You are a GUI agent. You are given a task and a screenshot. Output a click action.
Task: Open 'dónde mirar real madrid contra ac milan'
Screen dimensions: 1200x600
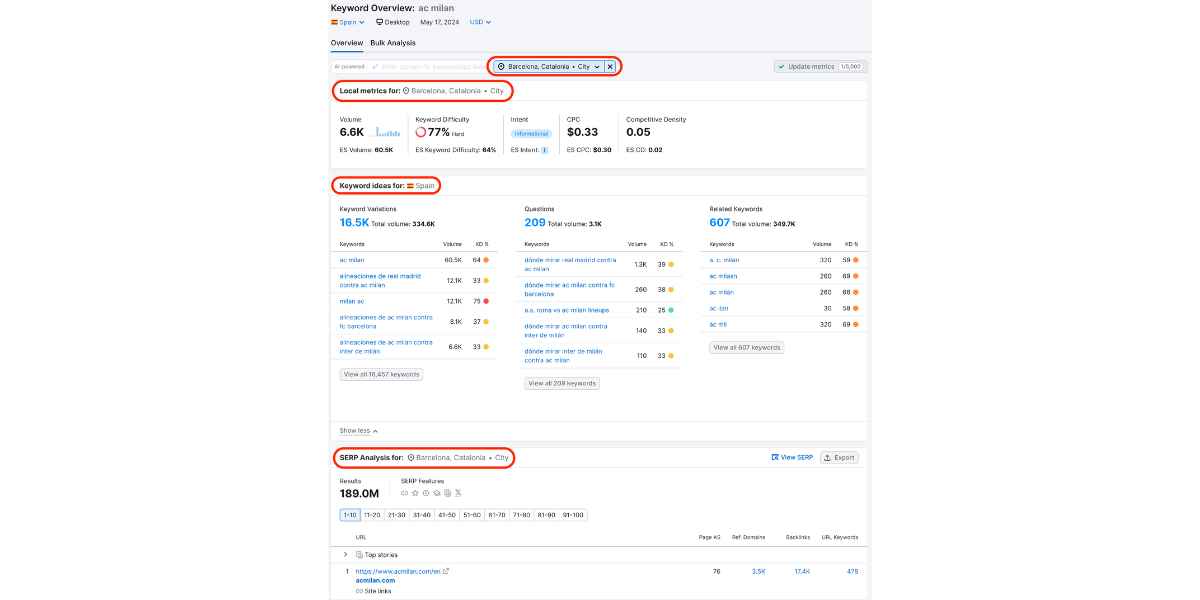click(570, 264)
